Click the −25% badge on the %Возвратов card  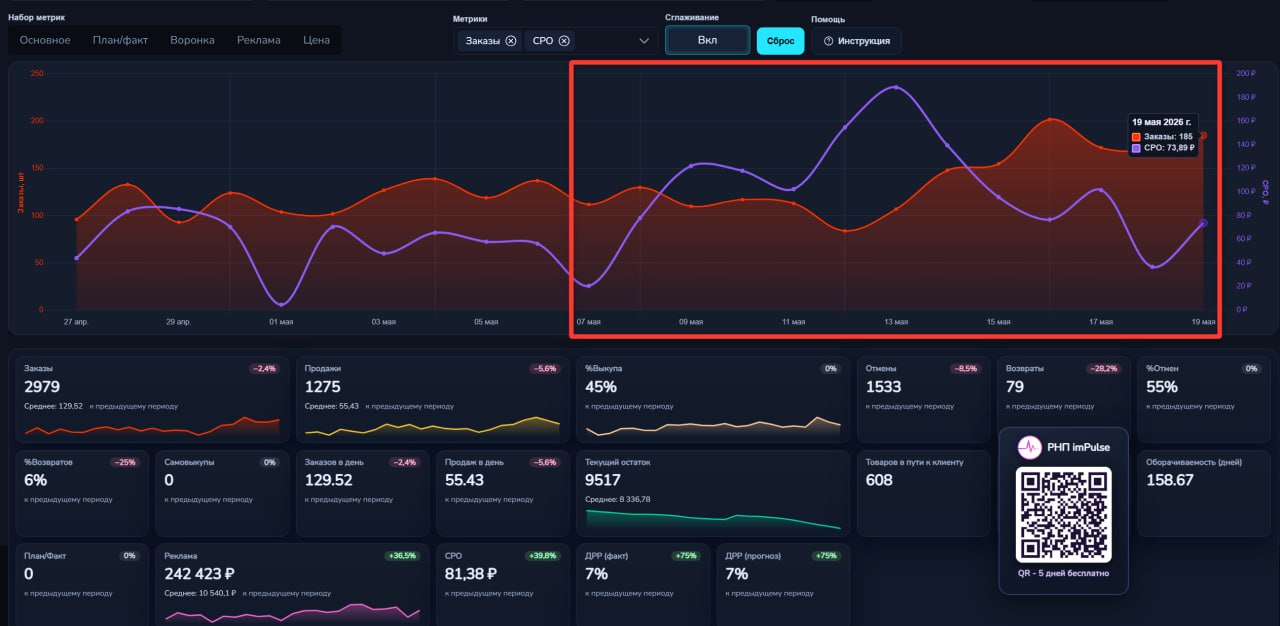pyautogui.click(x=125, y=462)
